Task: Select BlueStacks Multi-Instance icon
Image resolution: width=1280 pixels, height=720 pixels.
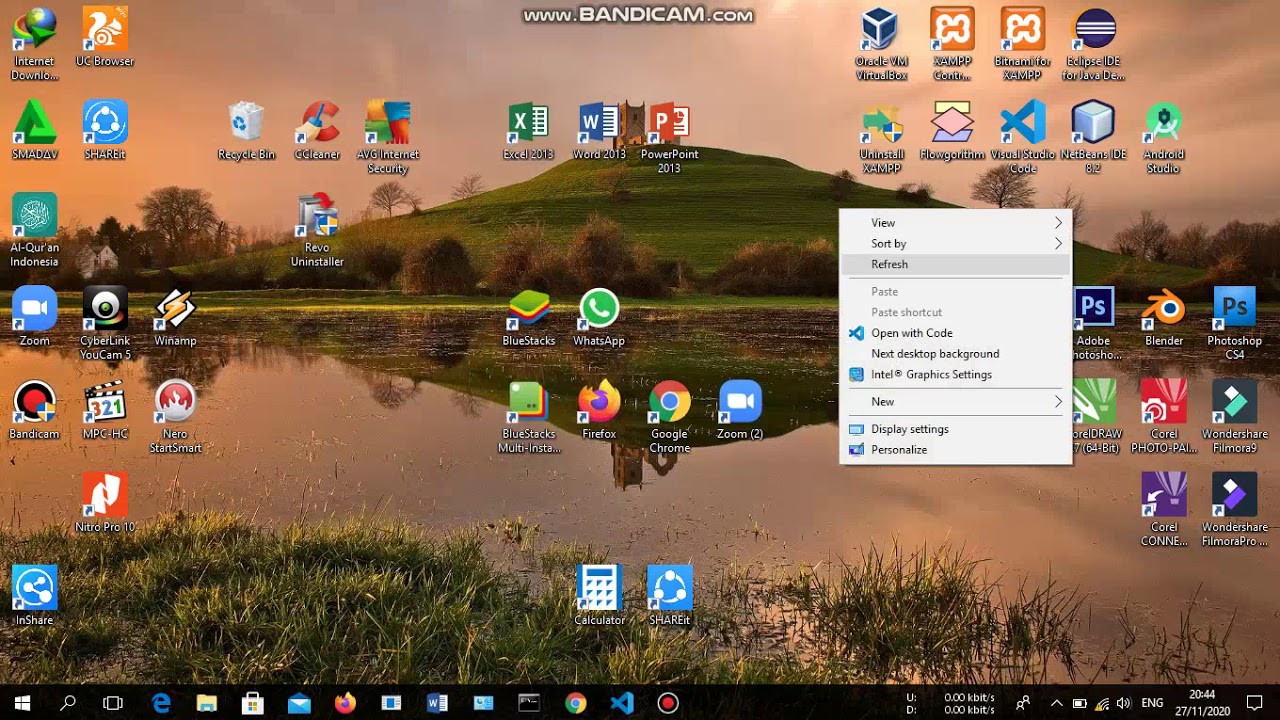Action: [528, 416]
